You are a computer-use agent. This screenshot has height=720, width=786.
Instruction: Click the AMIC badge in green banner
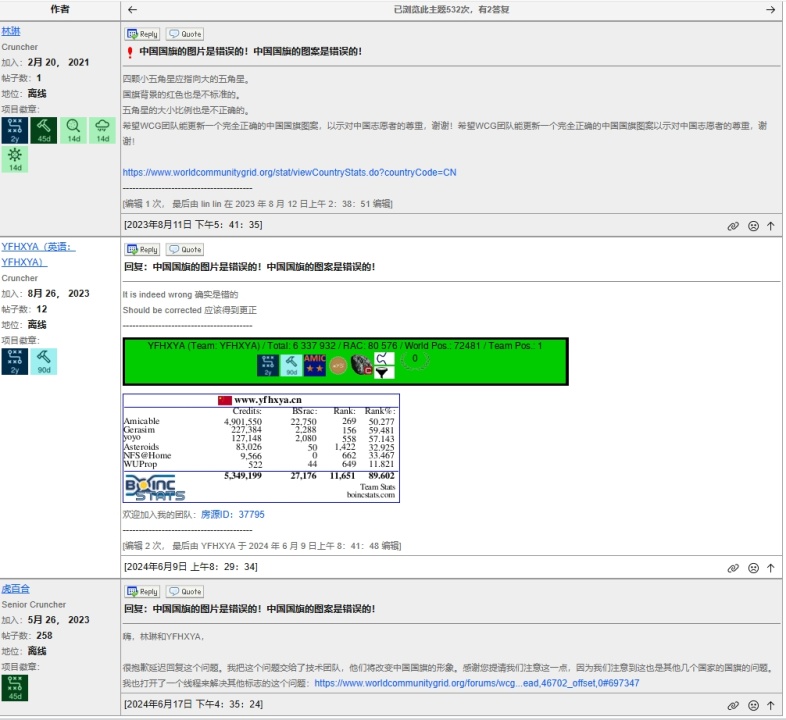315,365
